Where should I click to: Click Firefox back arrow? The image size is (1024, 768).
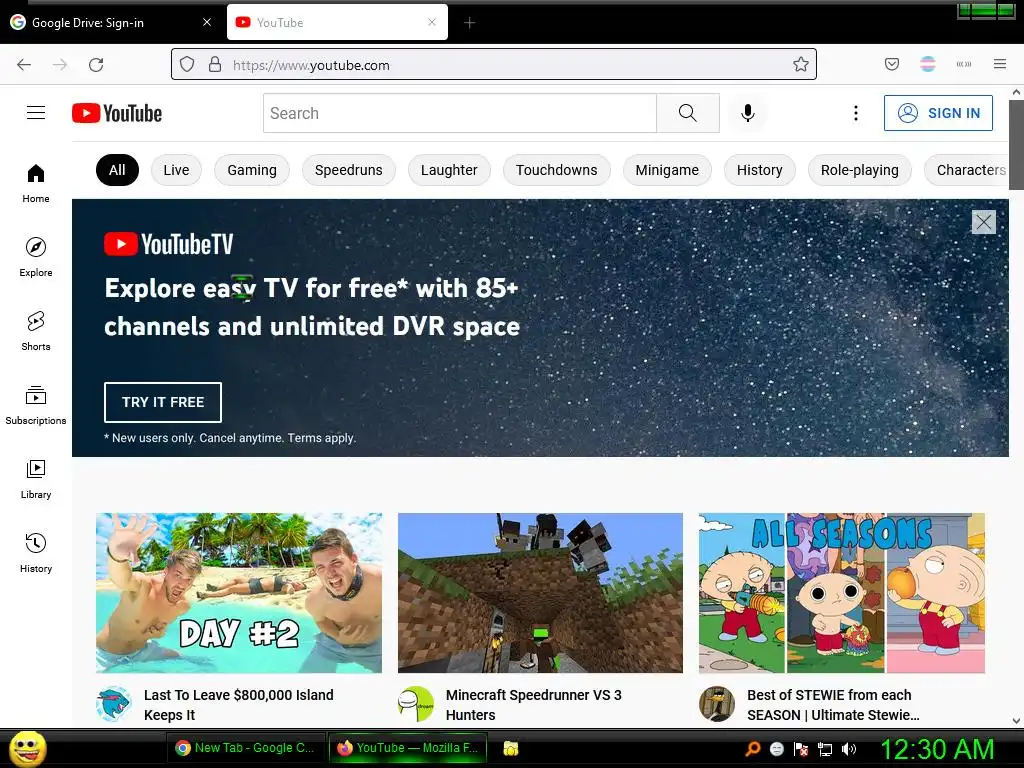(x=24, y=65)
